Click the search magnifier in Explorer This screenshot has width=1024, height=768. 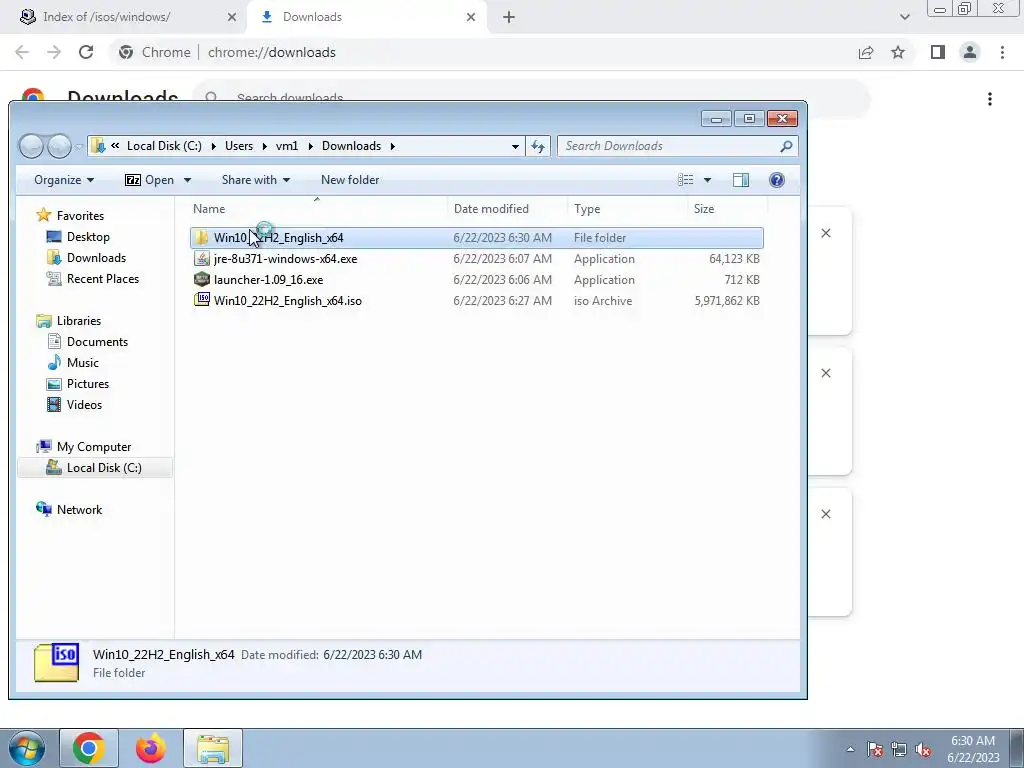click(x=786, y=146)
